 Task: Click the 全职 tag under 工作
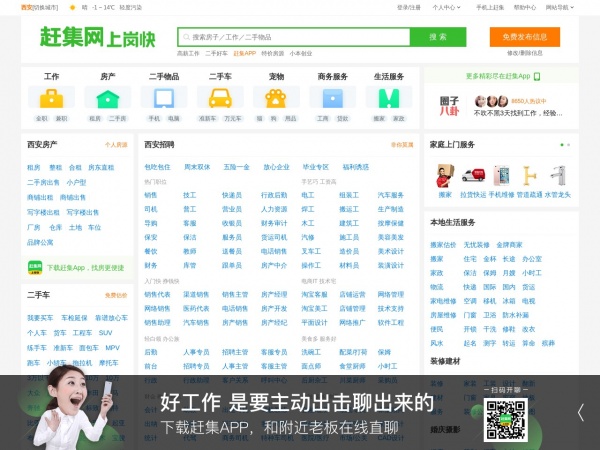(42, 119)
